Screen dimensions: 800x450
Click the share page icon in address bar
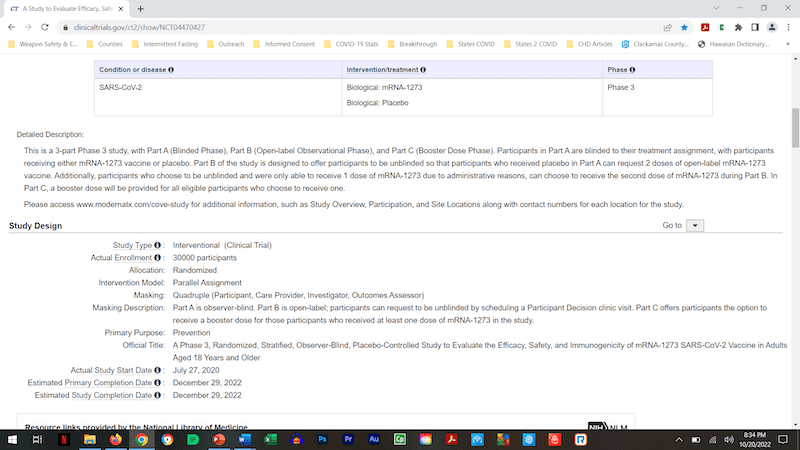(667, 28)
